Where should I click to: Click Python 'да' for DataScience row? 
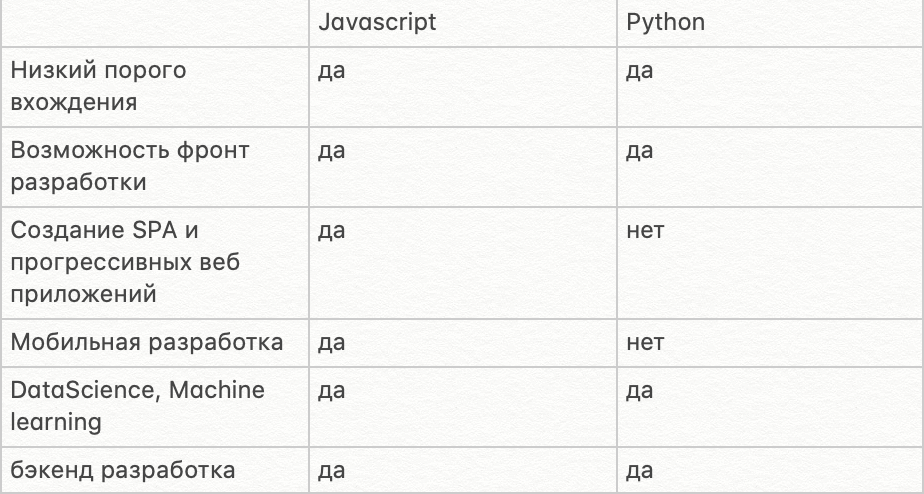coord(640,391)
